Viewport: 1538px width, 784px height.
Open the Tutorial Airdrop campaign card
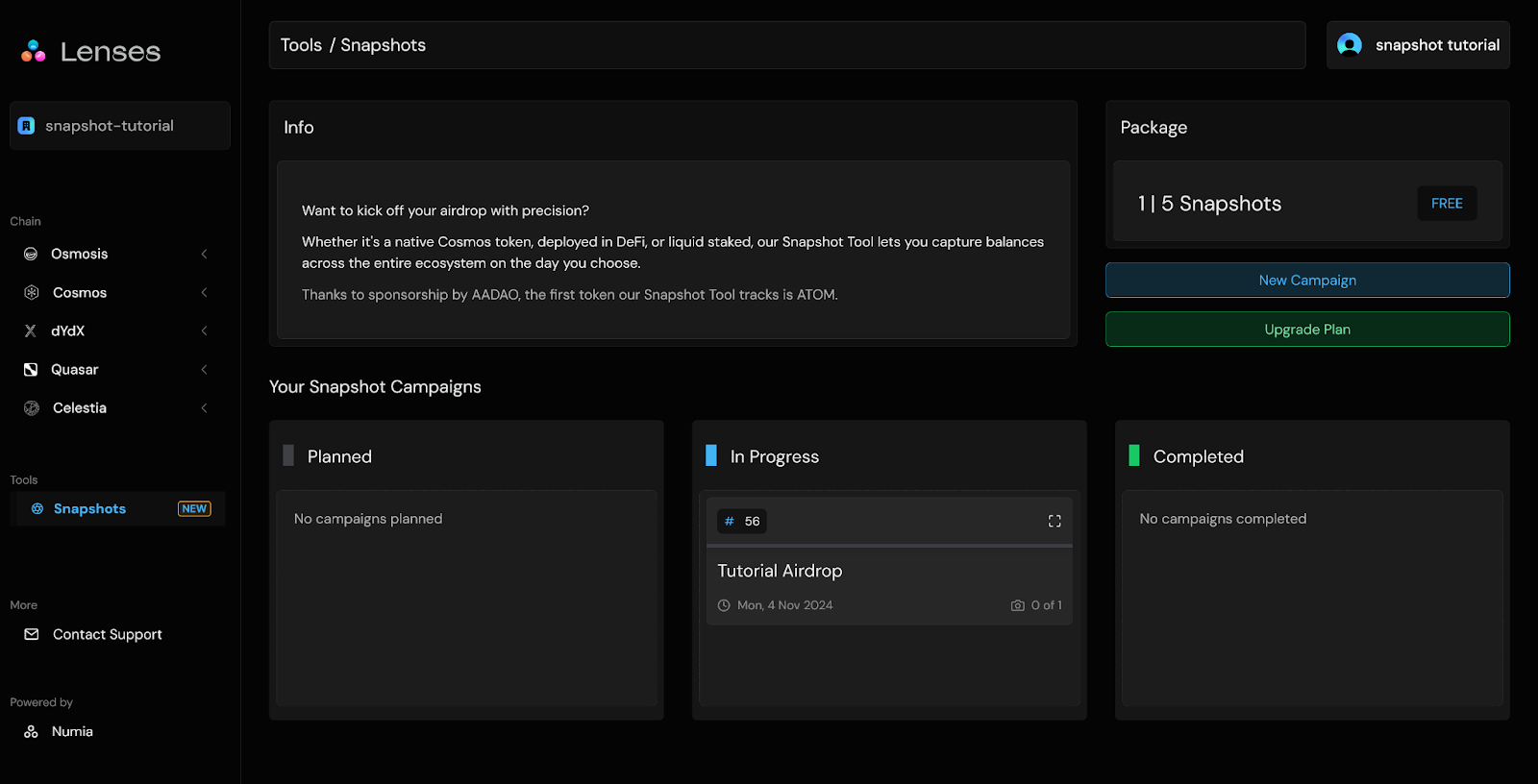point(889,561)
